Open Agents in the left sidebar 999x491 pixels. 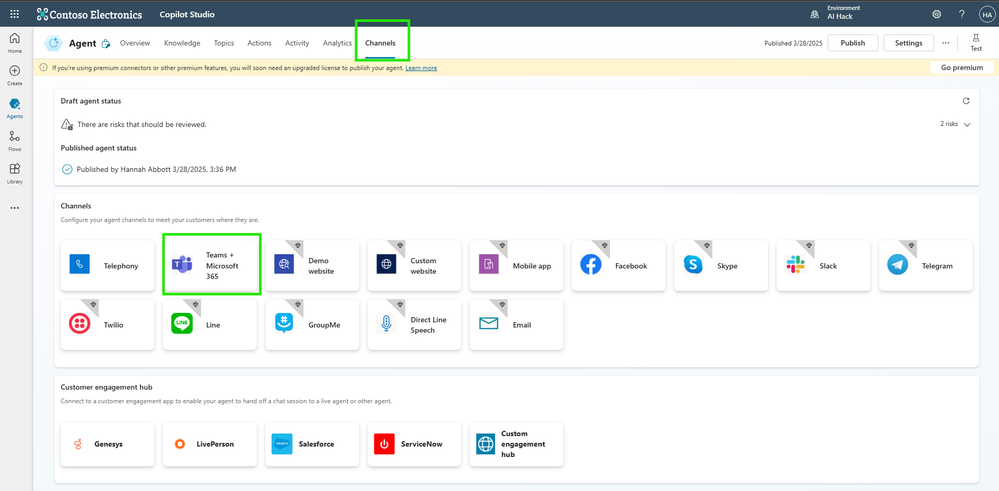click(x=15, y=108)
